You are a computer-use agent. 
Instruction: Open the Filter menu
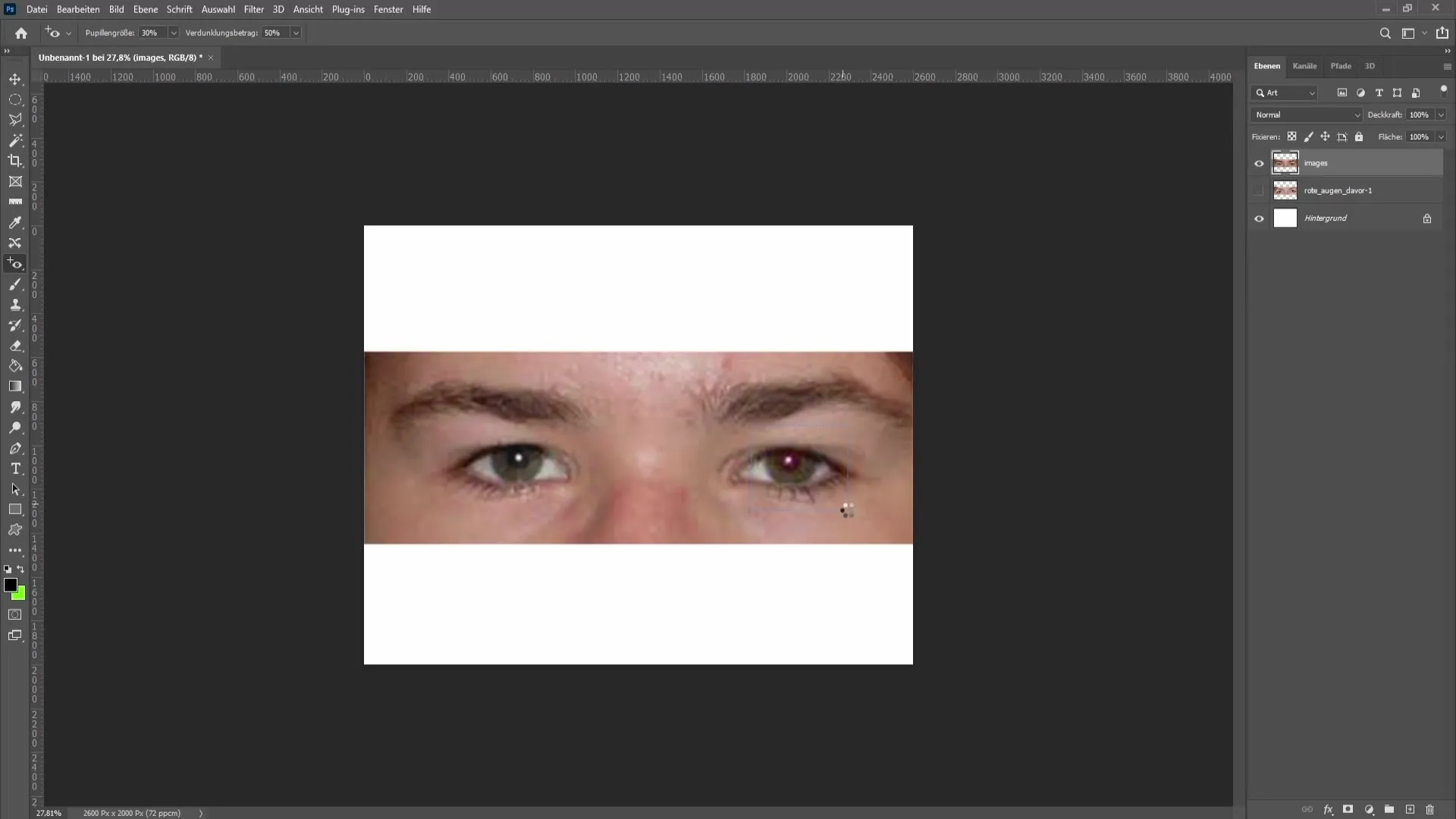click(253, 9)
